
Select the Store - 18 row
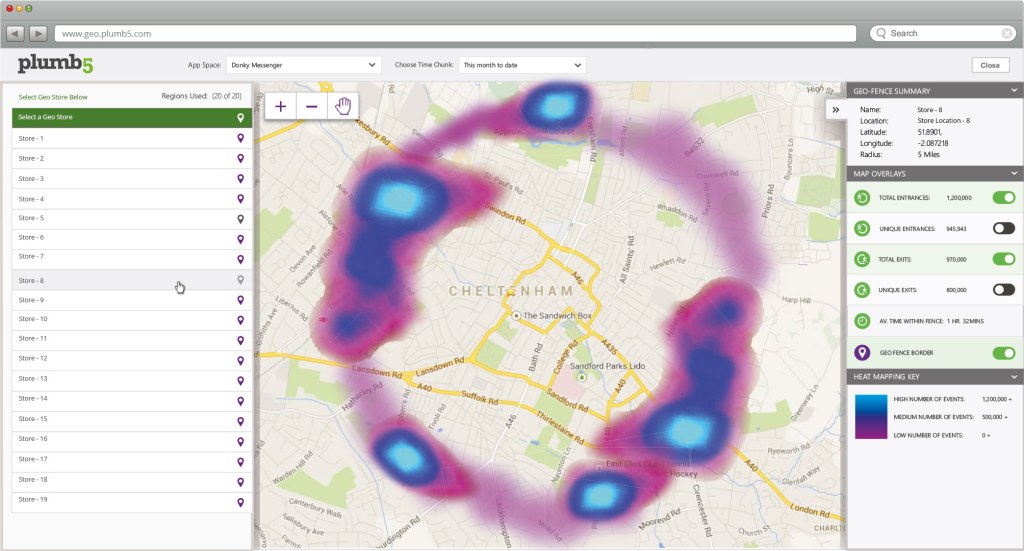coord(132,480)
